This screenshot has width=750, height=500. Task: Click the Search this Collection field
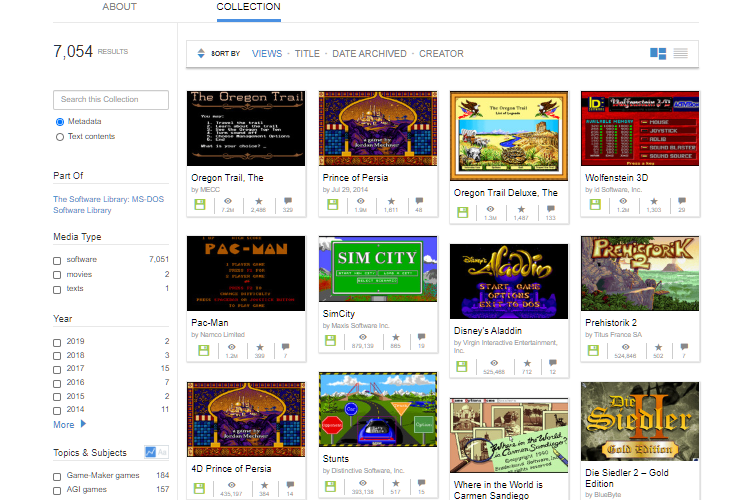coord(111,100)
